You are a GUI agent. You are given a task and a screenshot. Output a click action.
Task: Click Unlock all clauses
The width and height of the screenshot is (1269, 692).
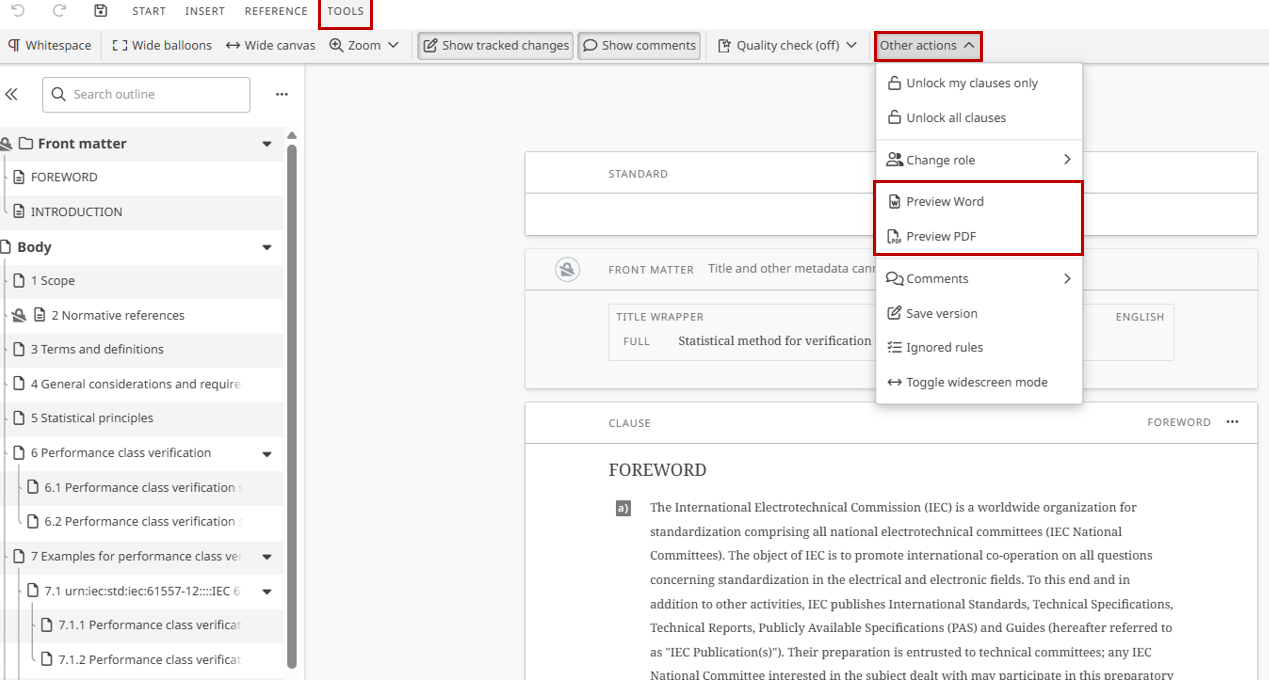pos(955,118)
